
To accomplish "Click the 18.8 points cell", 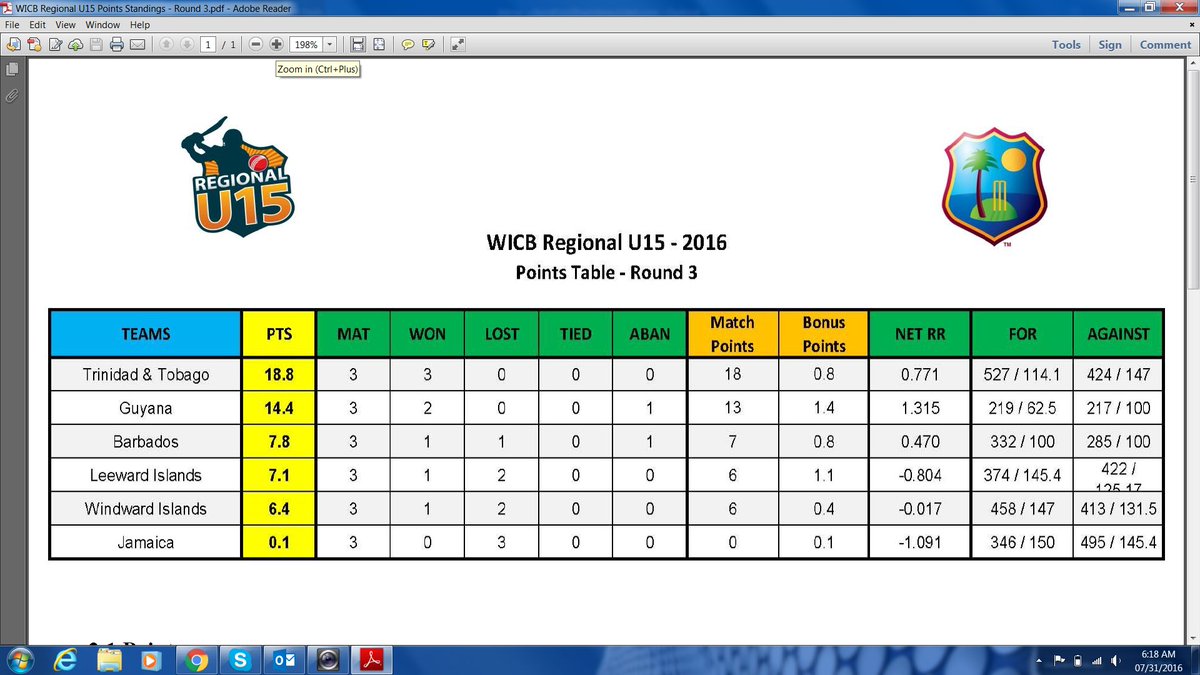I will [x=279, y=375].
